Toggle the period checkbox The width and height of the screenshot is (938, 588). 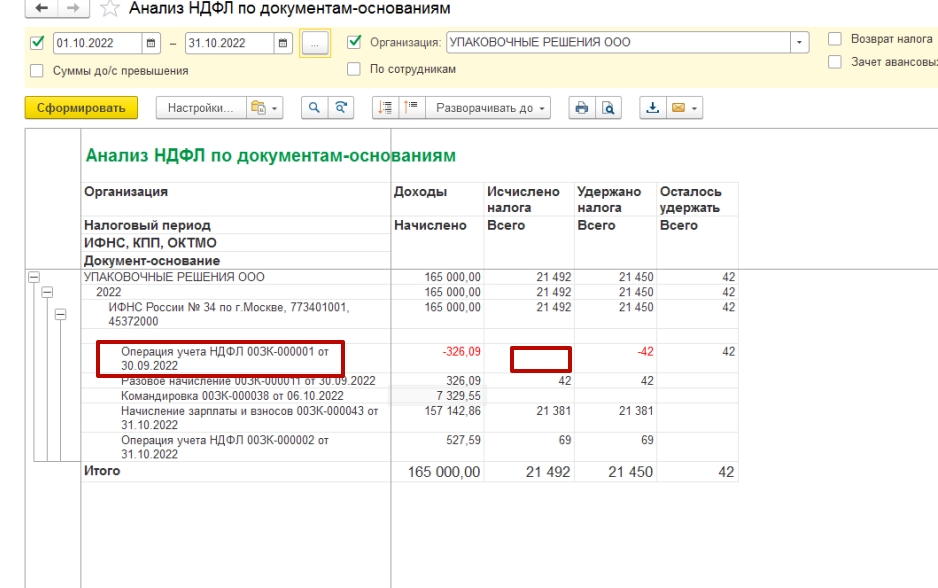(x=37, y=43)
